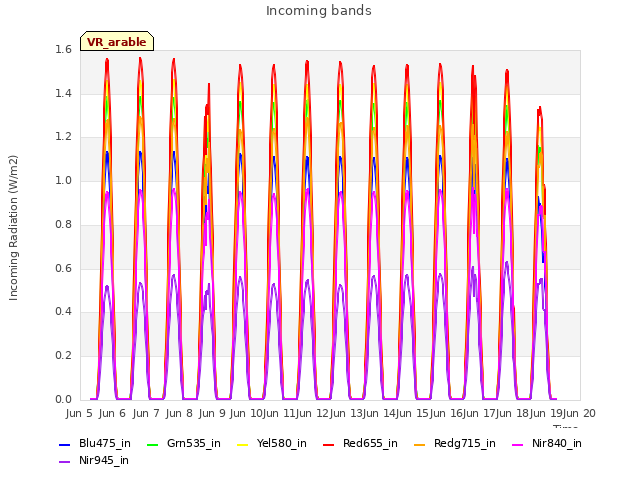
Task: Click the Jun 9 x-axis tick label
Action: tap(212, 413)
